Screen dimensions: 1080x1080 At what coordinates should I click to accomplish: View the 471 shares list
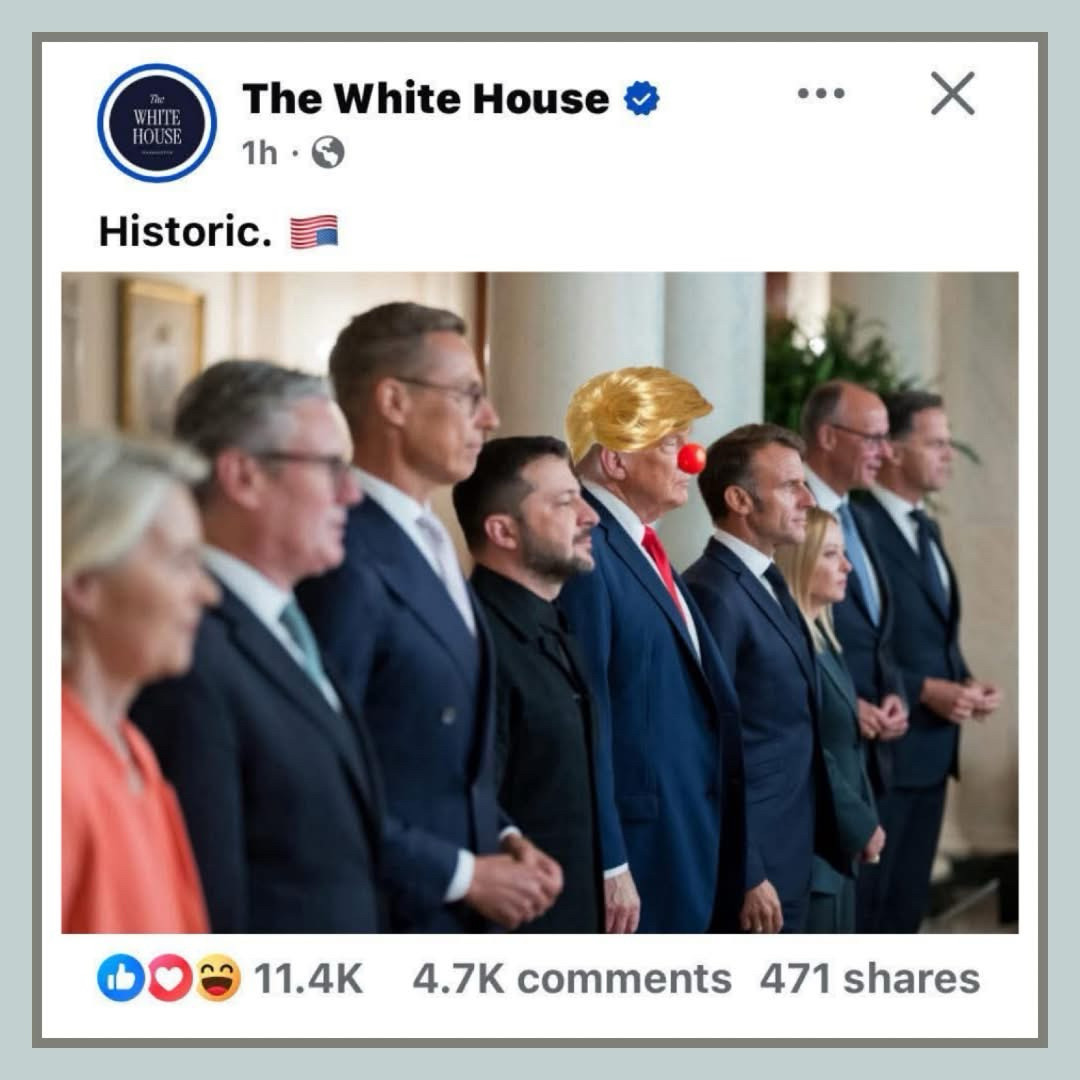869,978
